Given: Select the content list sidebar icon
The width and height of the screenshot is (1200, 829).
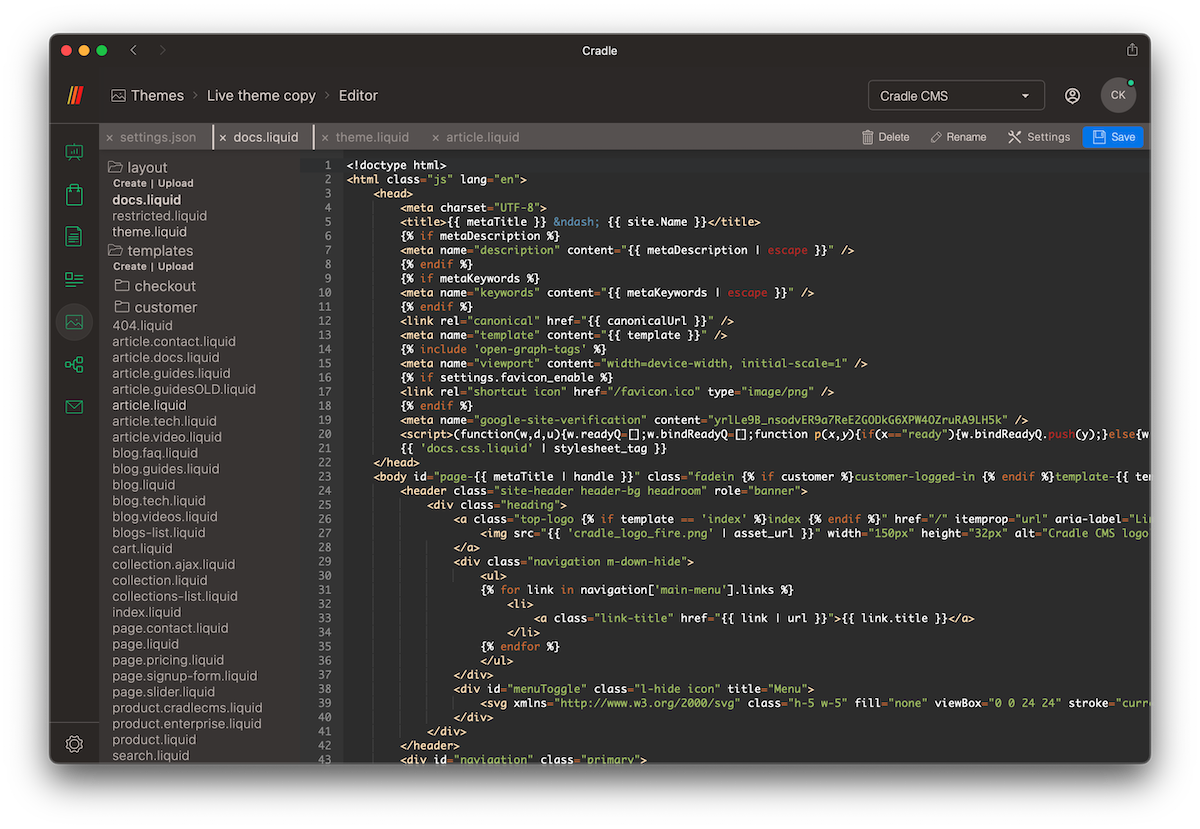Looking at the screenshot, I should click(x=74, y=279).
